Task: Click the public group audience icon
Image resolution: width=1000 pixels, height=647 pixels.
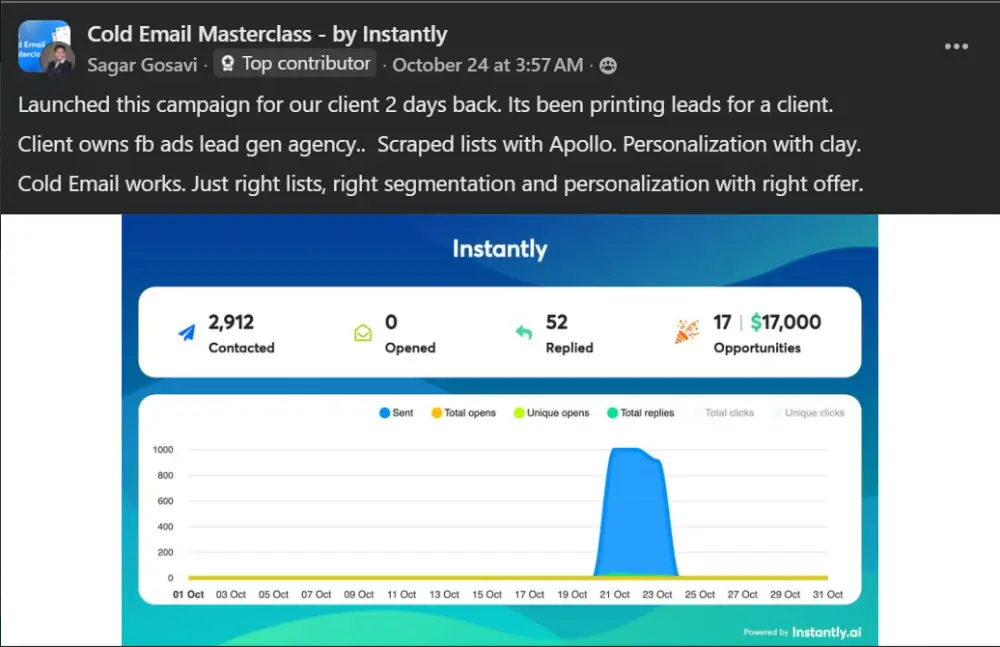Action: point(608,65)
